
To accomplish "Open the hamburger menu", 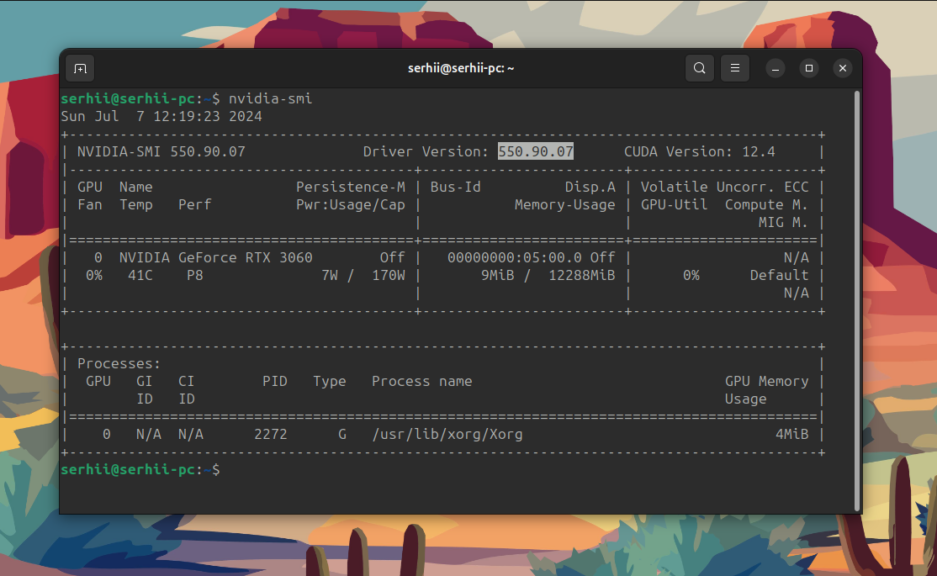I will coord(735,68).
